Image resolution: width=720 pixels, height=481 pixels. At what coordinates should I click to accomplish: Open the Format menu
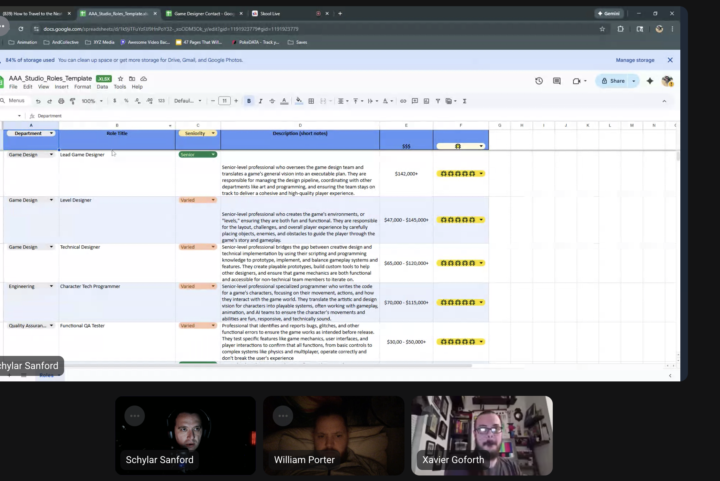click(82, 87)
